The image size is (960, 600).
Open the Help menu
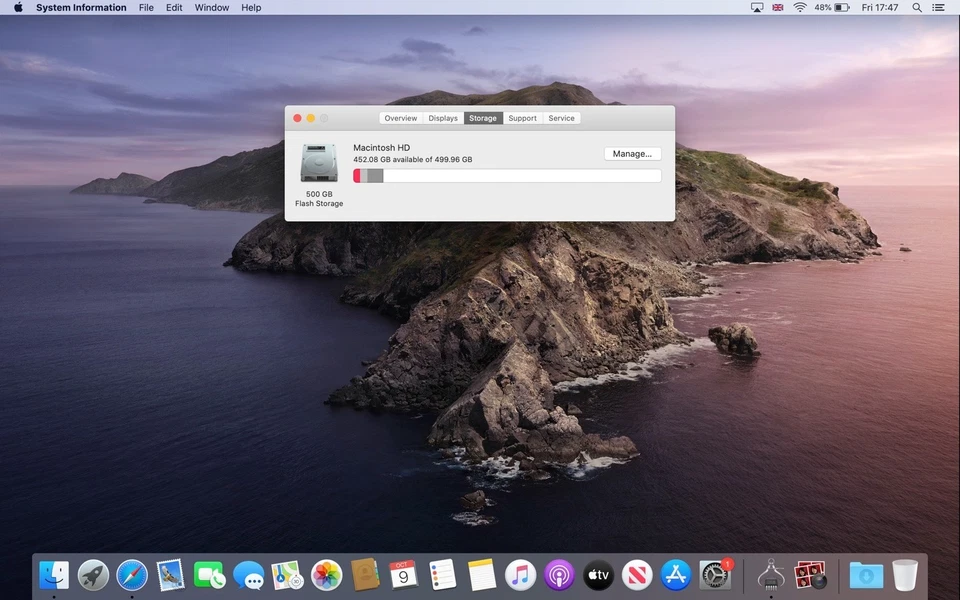coord(251,7)
